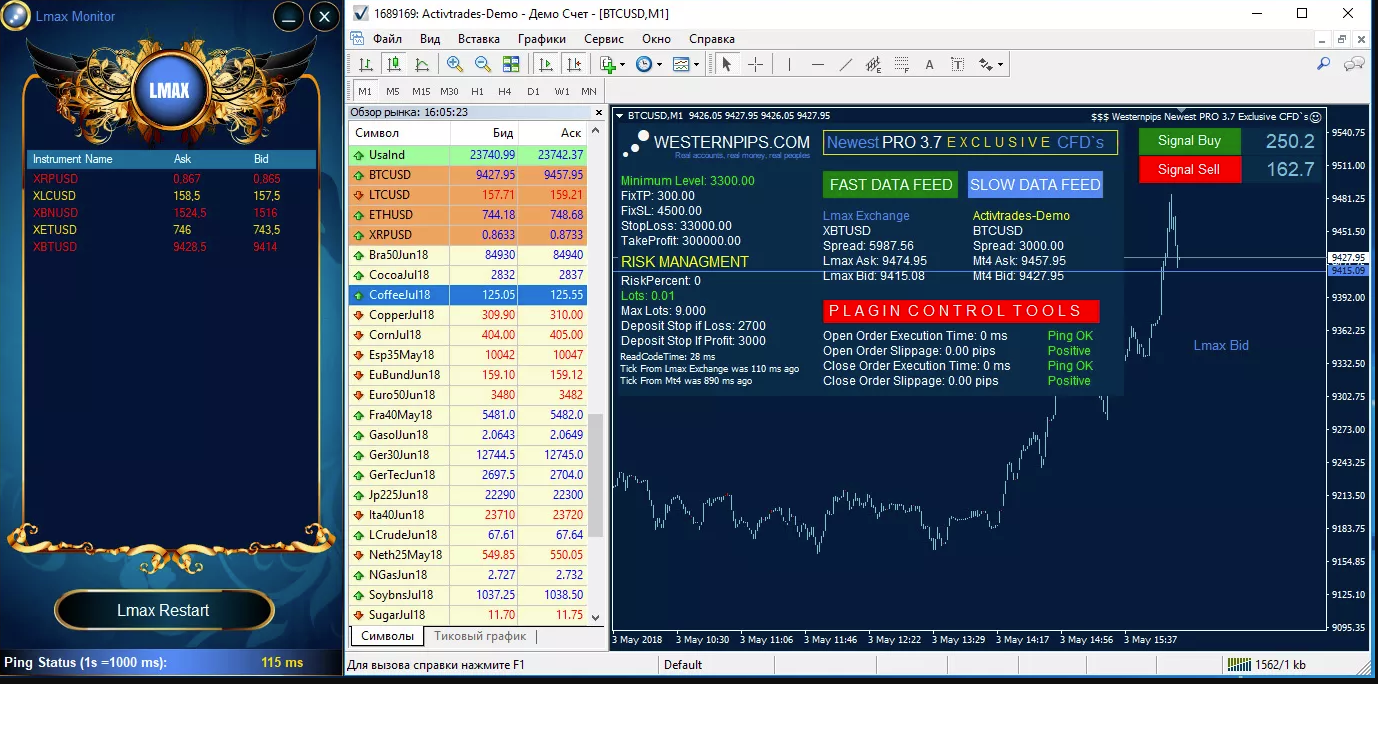Close the Обзор рынка panel
This screenshot has height=745, width=1378.
[x=599, y=113]
